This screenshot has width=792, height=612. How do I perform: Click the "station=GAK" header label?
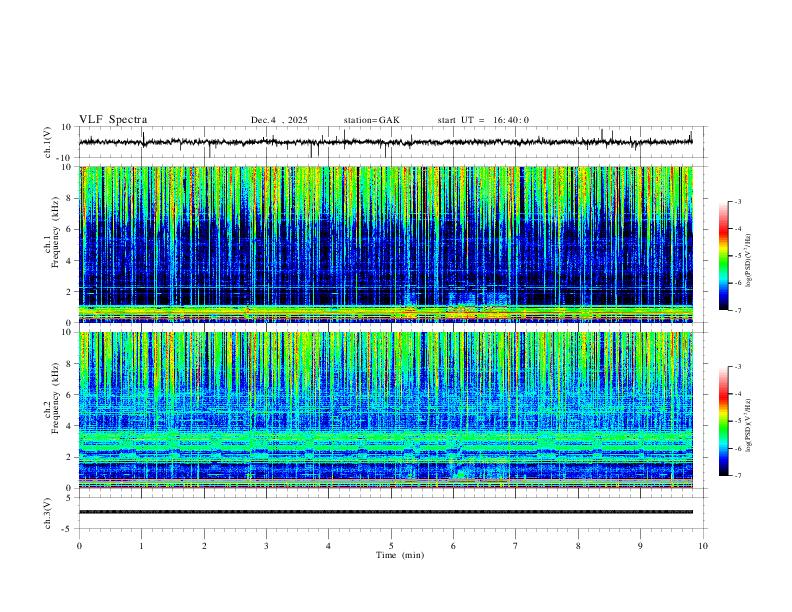tap(371, 120)
